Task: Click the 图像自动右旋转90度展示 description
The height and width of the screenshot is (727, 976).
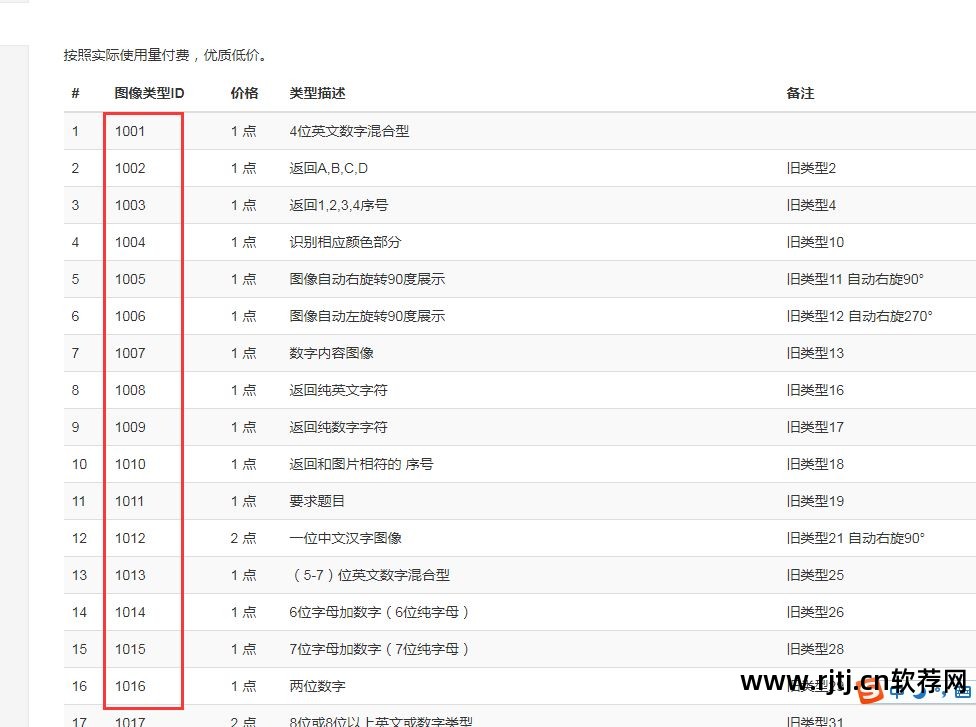Action: click(x=367, y=279)
